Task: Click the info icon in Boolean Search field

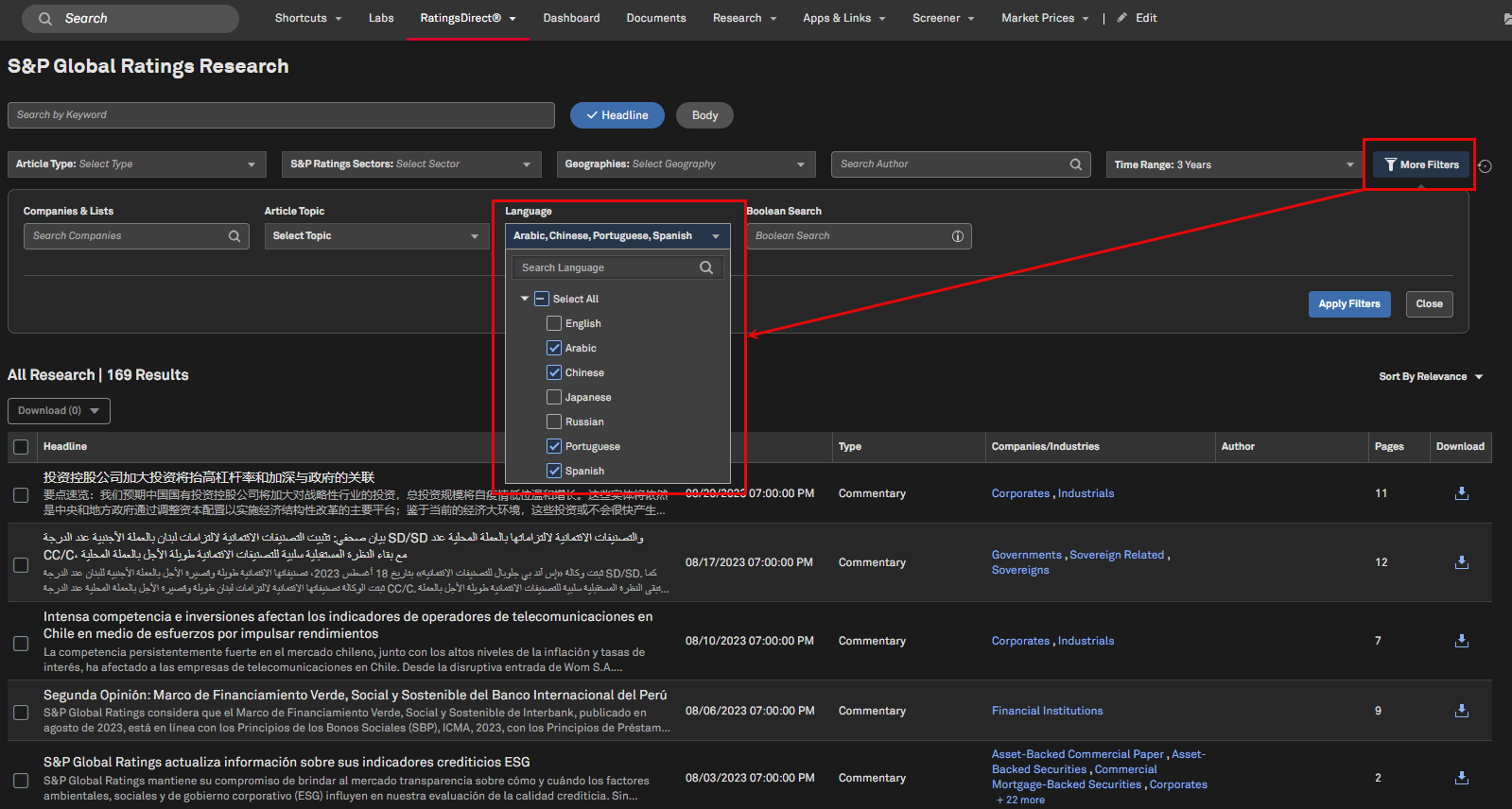Action: [957, 236]
